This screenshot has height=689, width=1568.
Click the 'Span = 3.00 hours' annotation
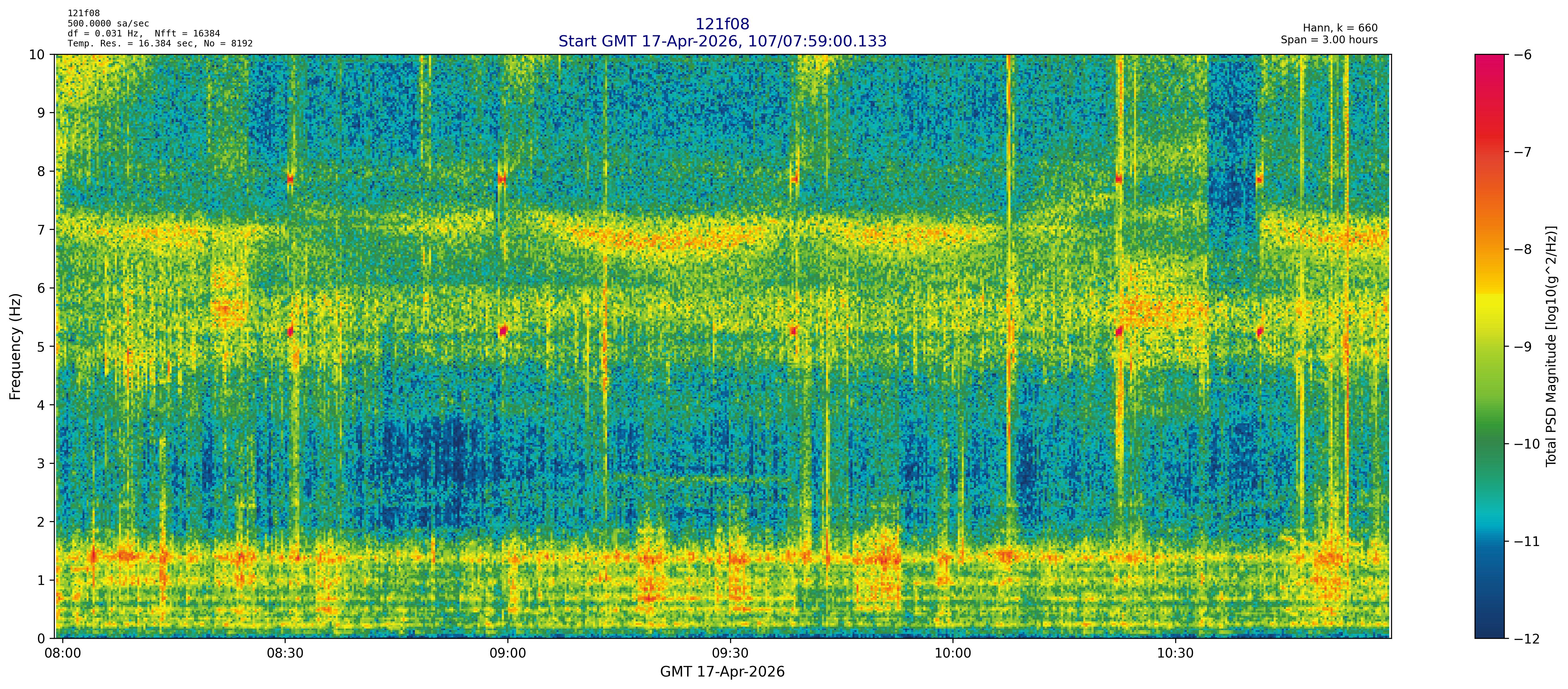click(1329, 40)
